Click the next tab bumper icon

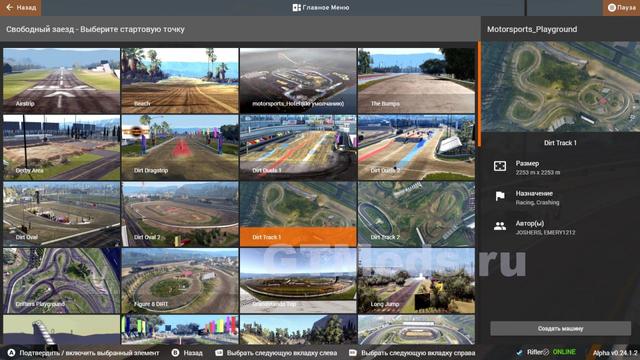coord(353,353)
